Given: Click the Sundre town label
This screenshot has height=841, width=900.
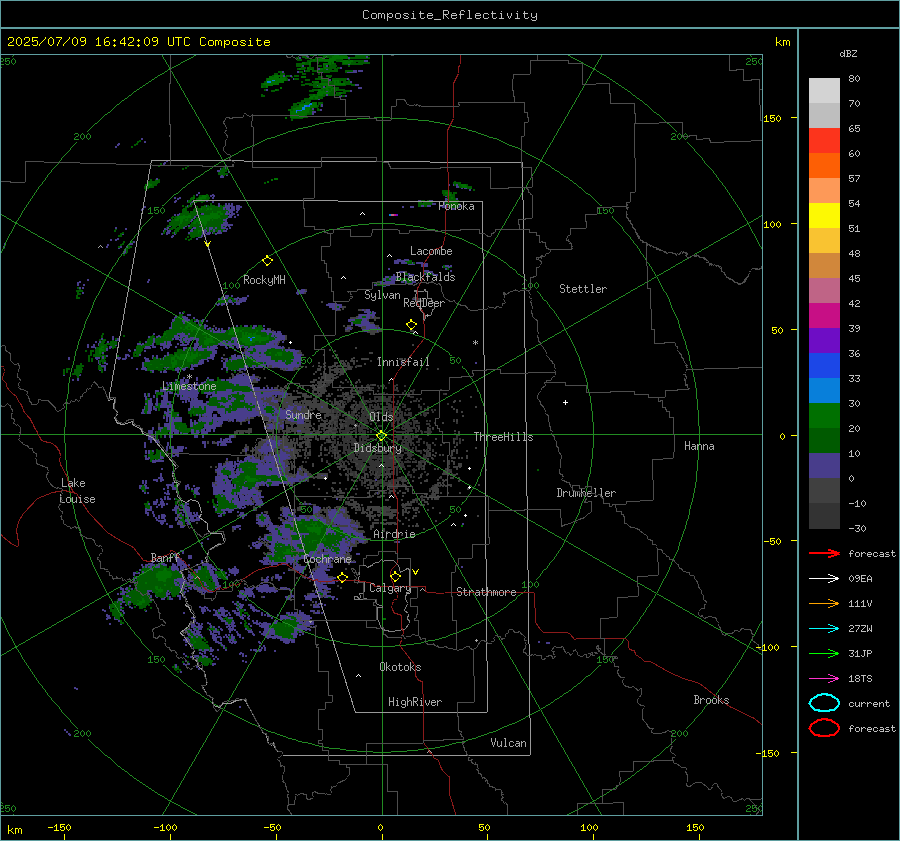Looking at the screenshot, I should click(x=303, y=414).
